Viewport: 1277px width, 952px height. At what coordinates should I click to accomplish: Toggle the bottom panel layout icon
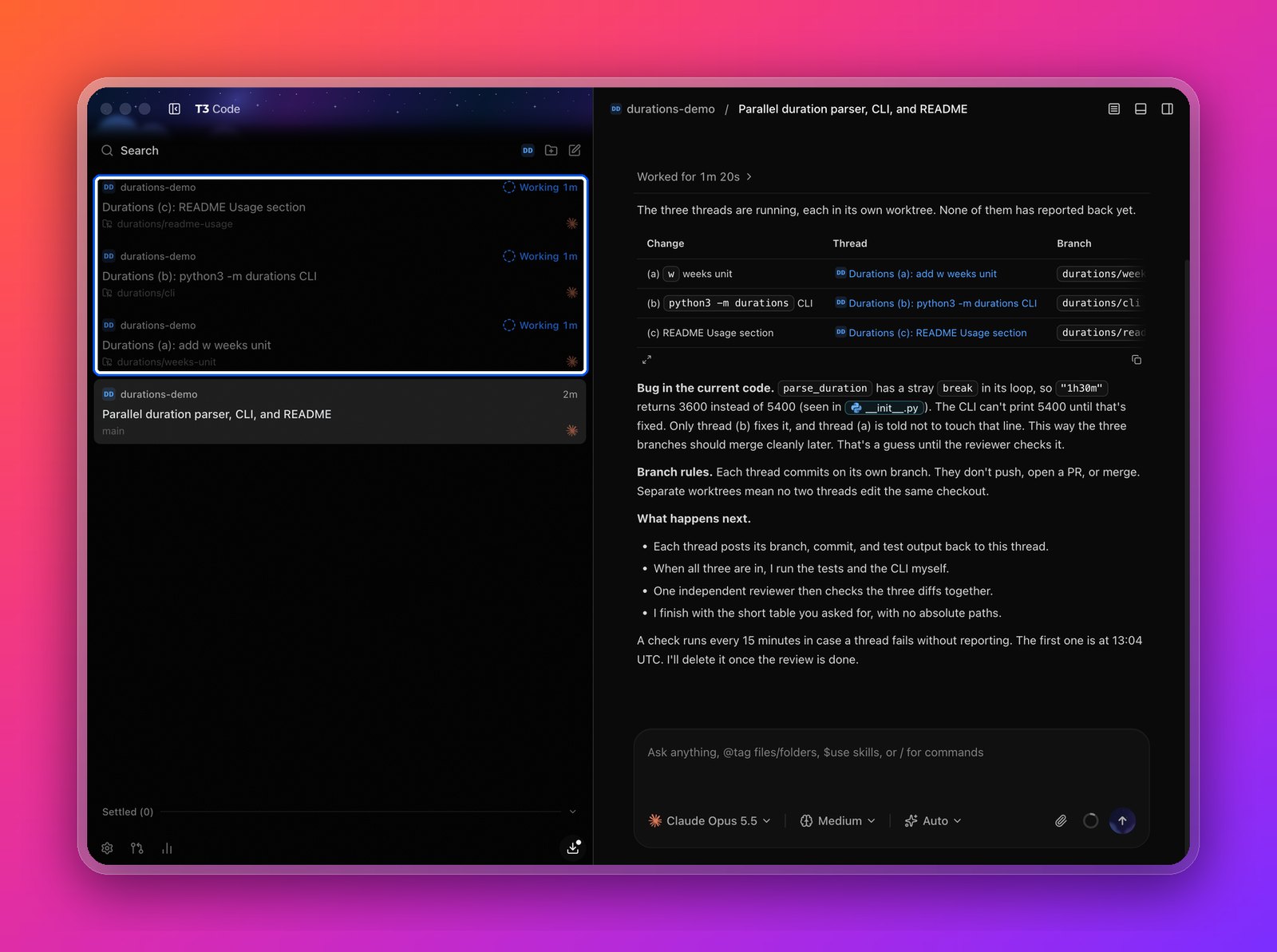1141,109
